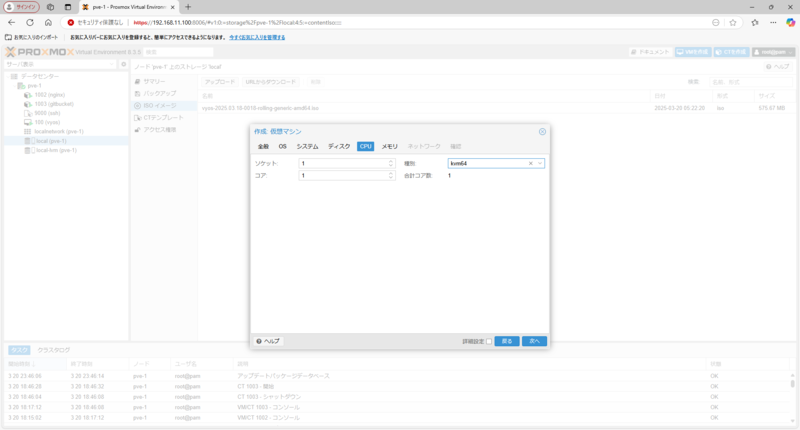
Task: Open the browser home icon
Action: [48, 22]
